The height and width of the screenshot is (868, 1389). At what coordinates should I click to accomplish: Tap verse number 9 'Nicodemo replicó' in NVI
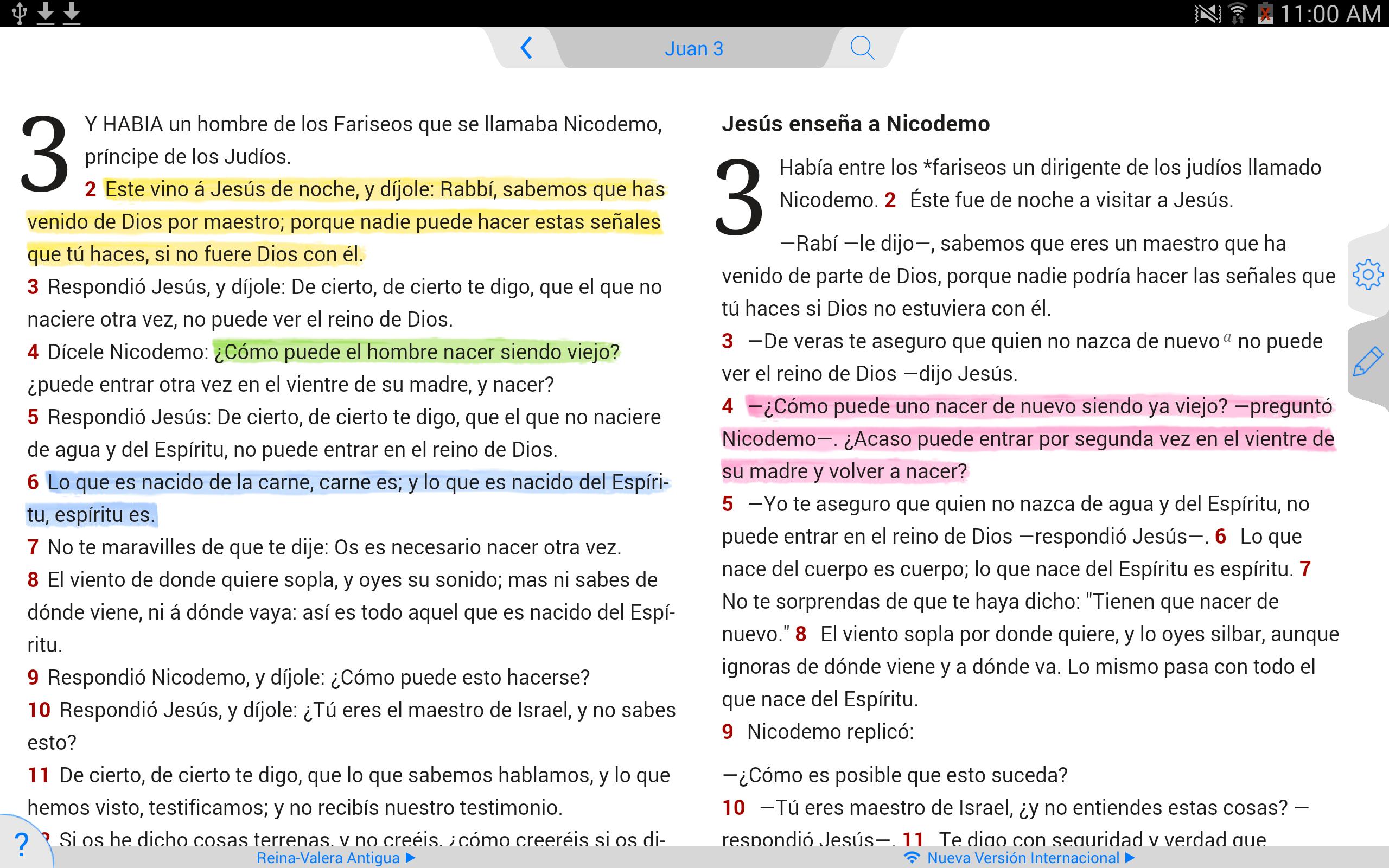727,731
